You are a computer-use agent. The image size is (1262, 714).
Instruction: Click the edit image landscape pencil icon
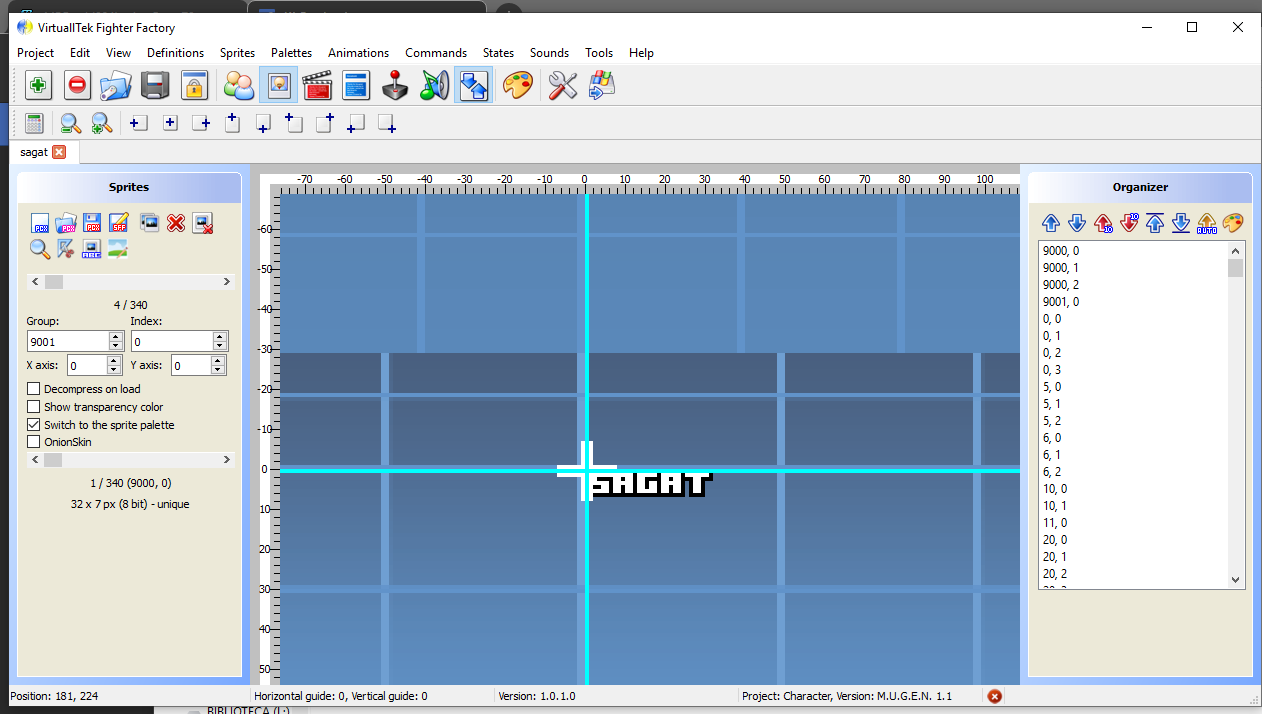click(x=118, y=248)
